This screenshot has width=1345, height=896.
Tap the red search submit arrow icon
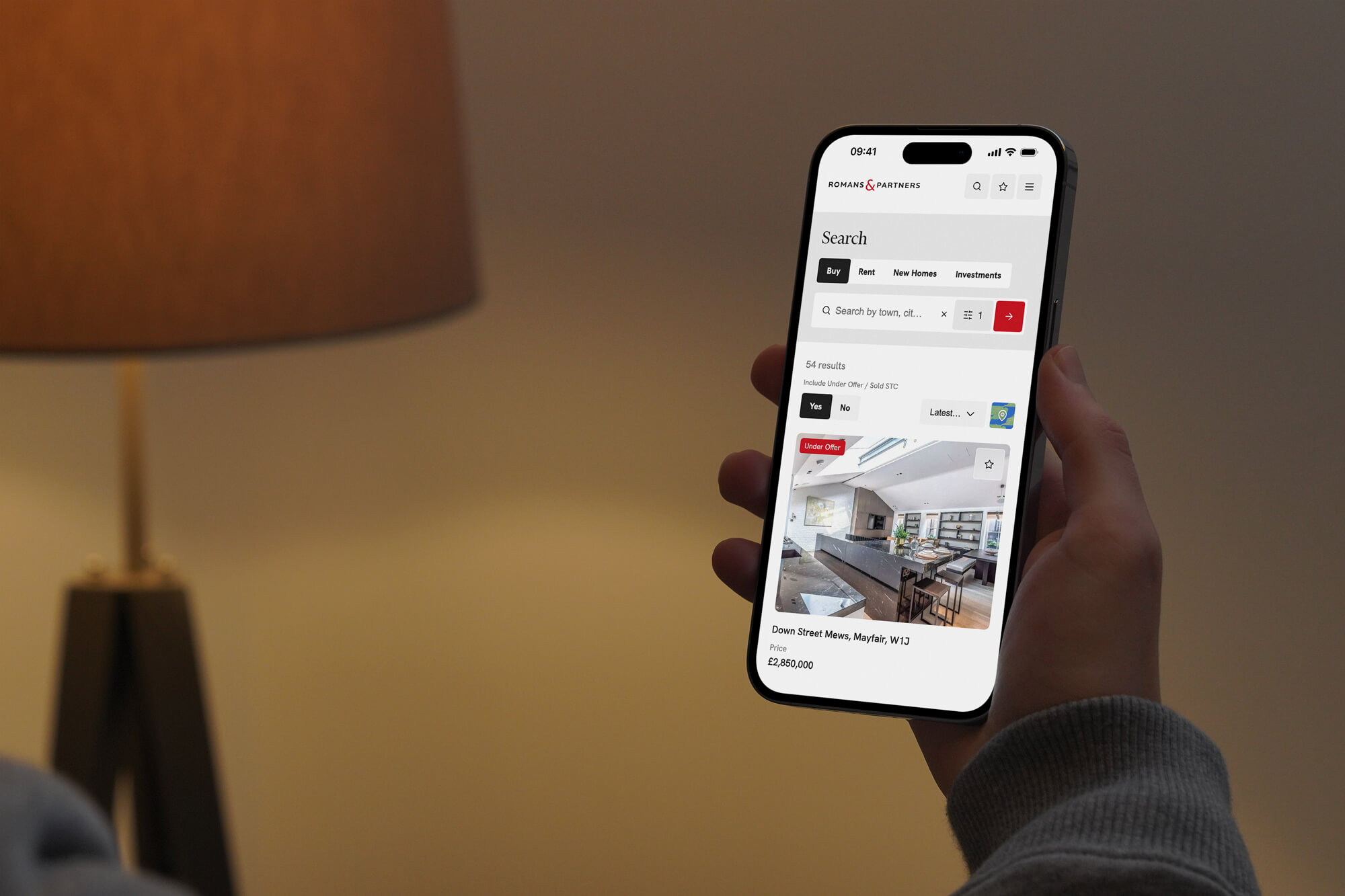1013,317
